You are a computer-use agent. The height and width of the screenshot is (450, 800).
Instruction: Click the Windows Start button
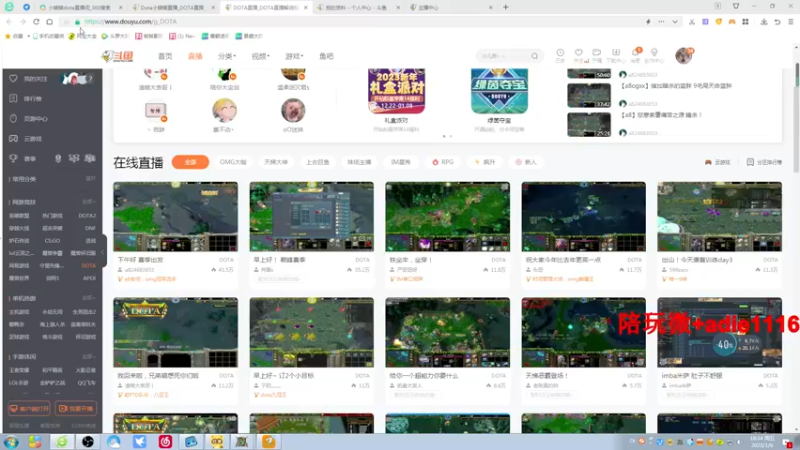click(11, 442)
